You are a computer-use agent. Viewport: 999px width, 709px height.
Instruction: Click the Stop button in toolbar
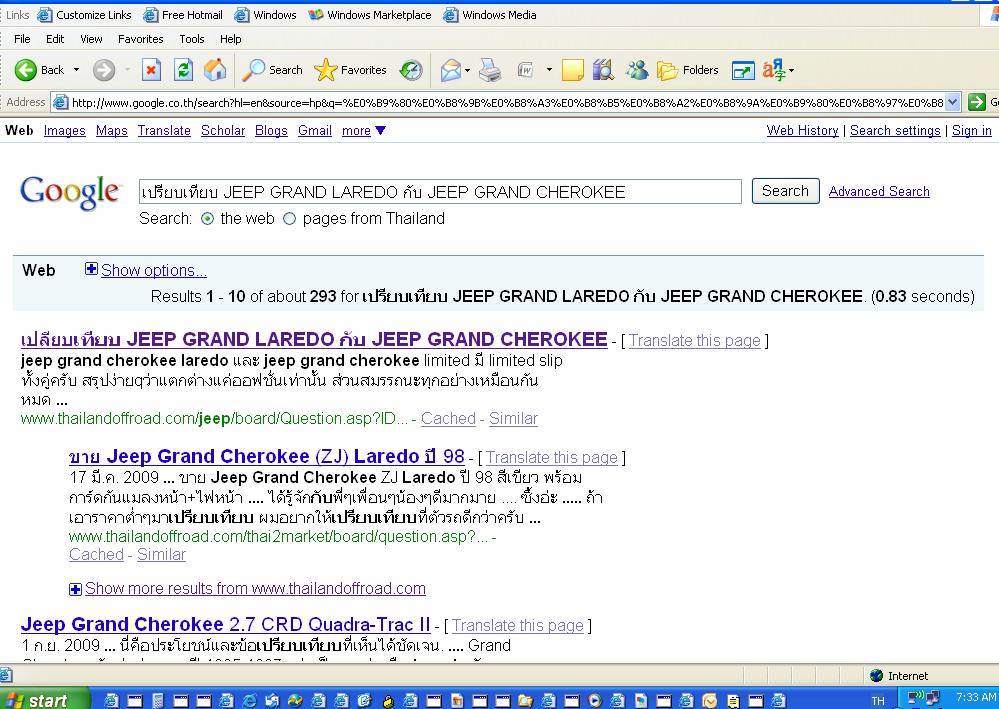(151, 70)
